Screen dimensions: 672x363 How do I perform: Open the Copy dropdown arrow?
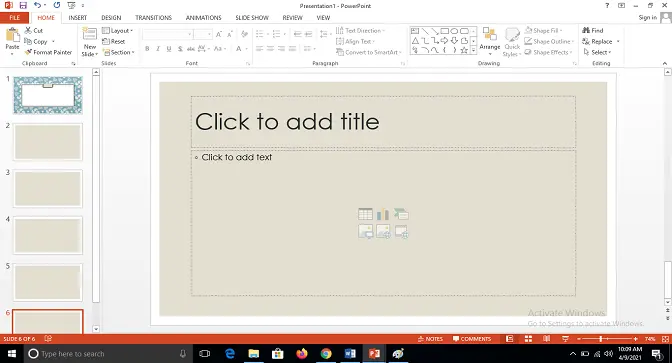coord(54,42)
